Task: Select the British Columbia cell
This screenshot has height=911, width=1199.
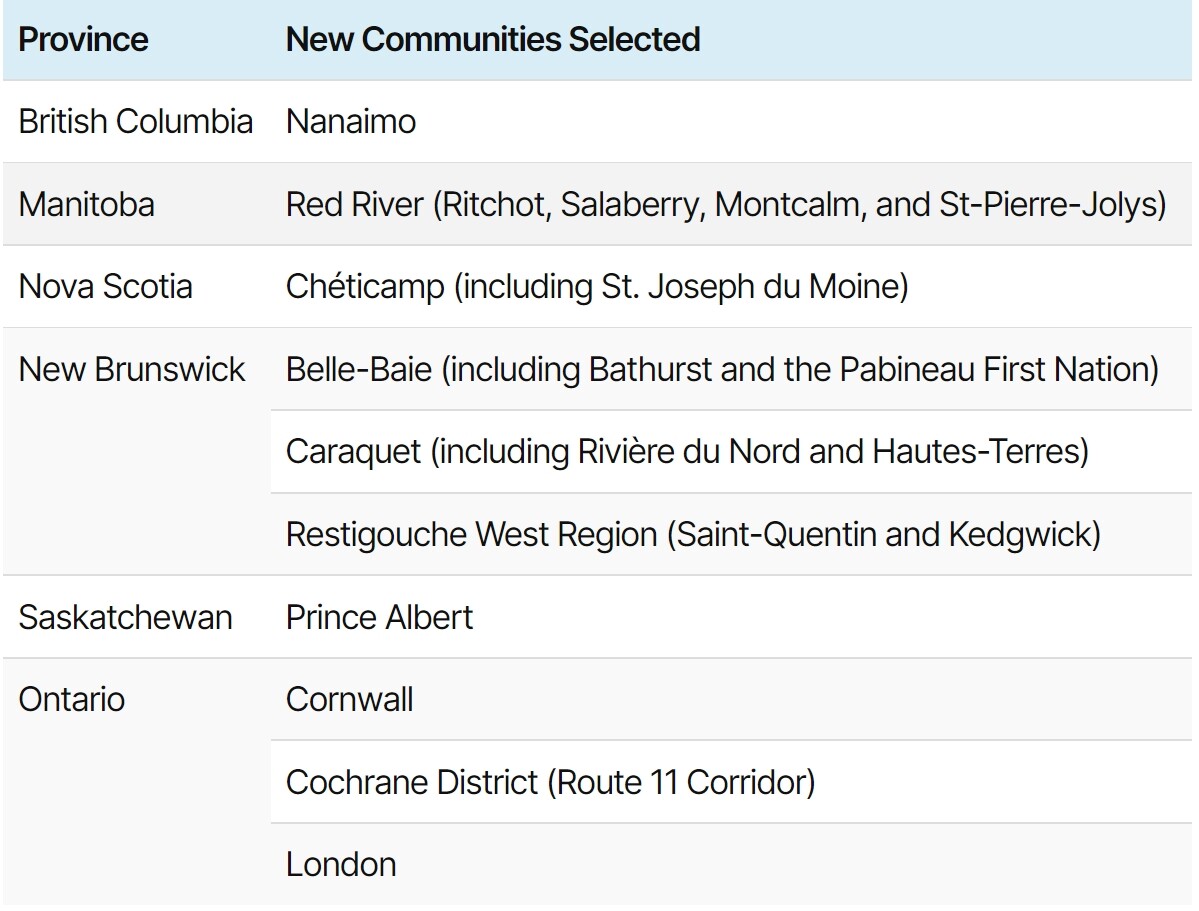Action: click(136, 122)
